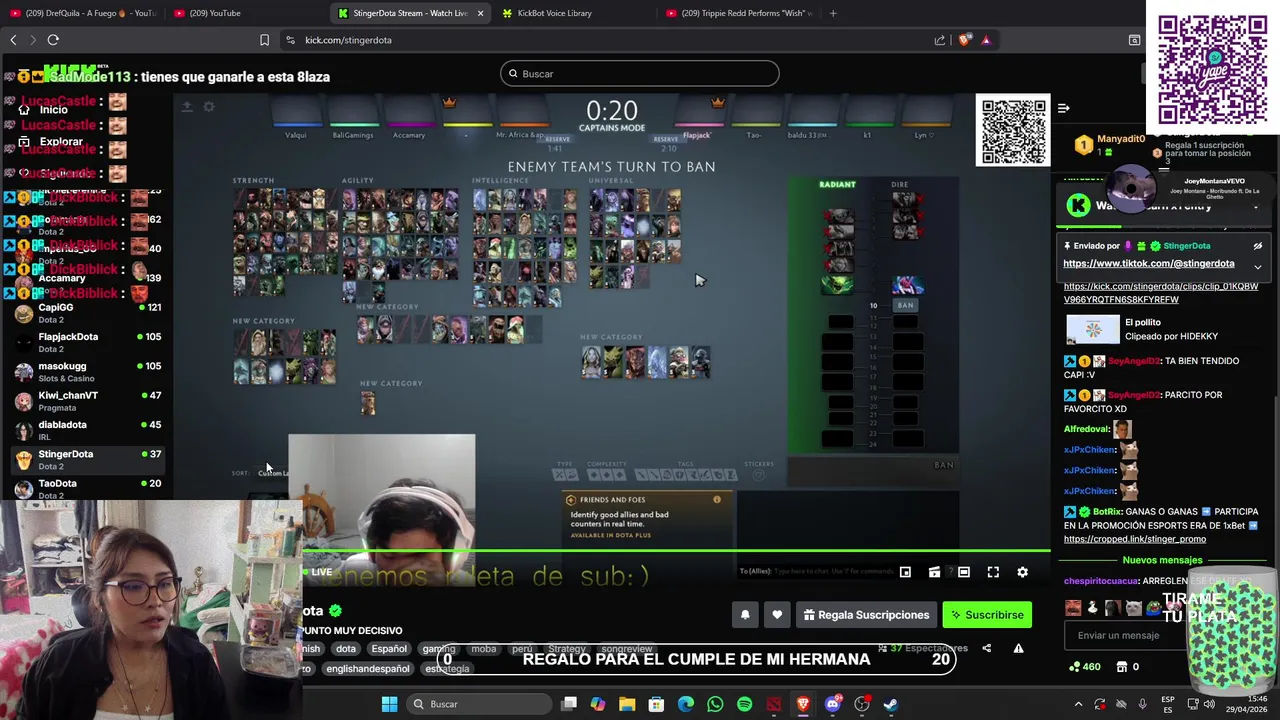Jump to Nuevos mensajes in chat
Screen dimensions: 1280x720
pyautogui.click(x=1162, y=560)
